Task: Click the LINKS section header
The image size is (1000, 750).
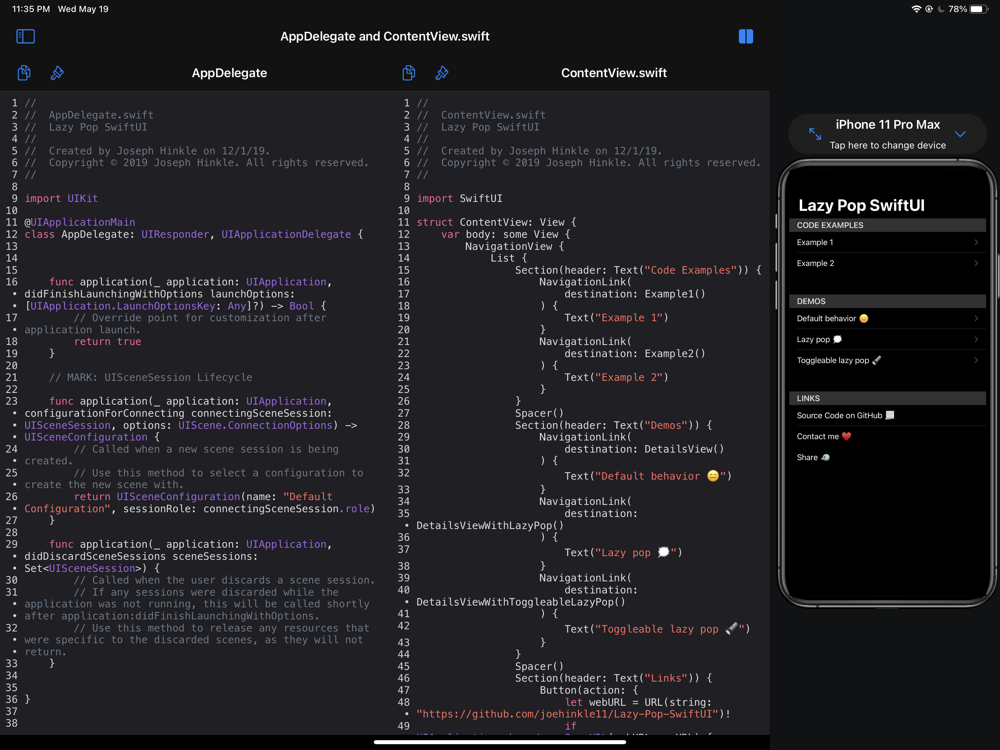Action: (x=887, y=398)
